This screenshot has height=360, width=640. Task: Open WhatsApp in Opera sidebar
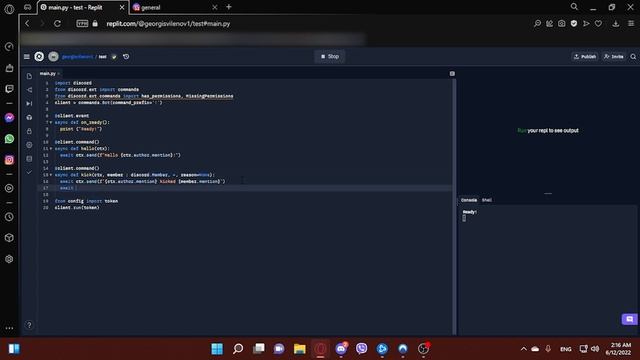point(9,139)
